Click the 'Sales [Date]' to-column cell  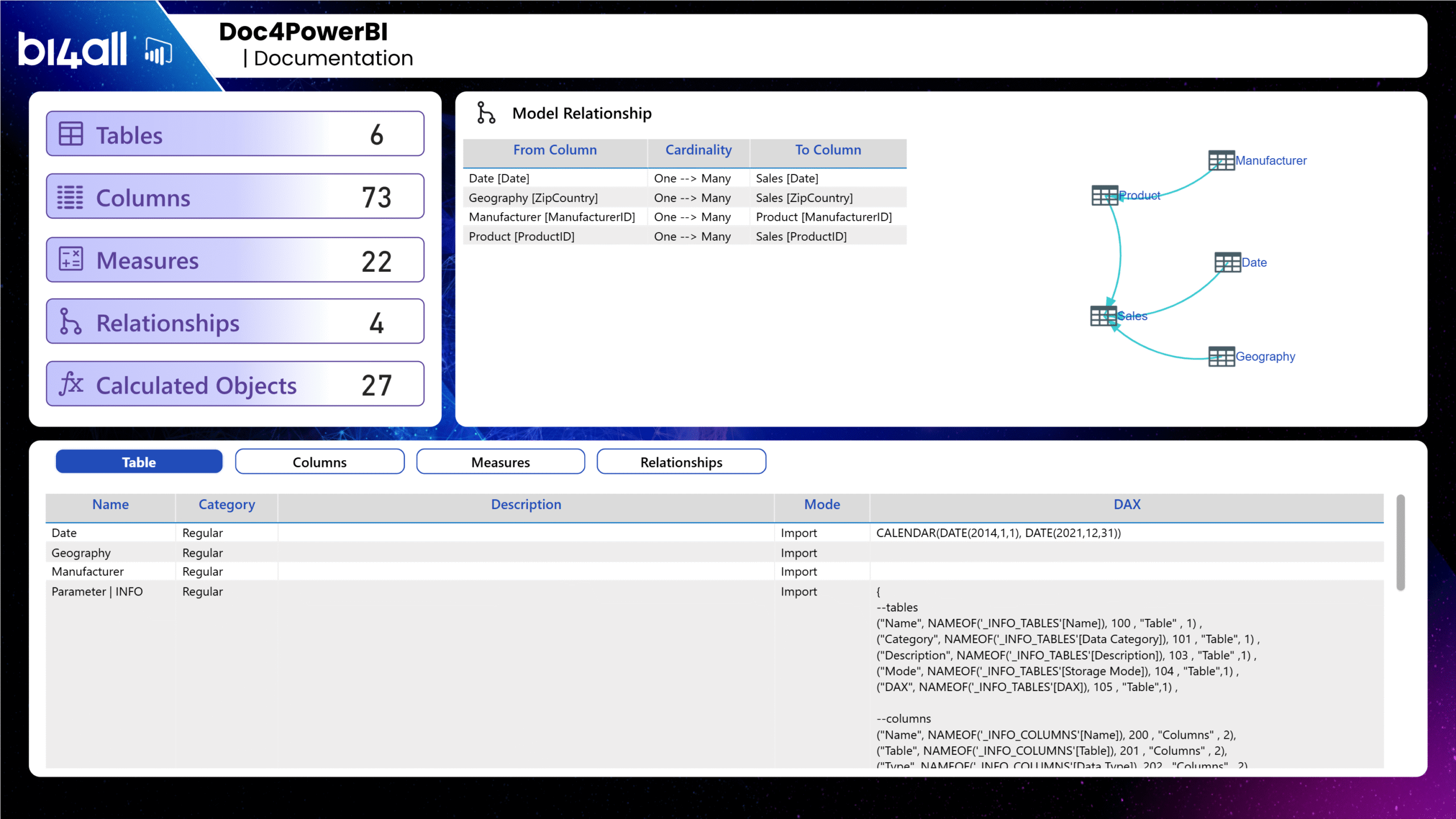pos(828,179)
